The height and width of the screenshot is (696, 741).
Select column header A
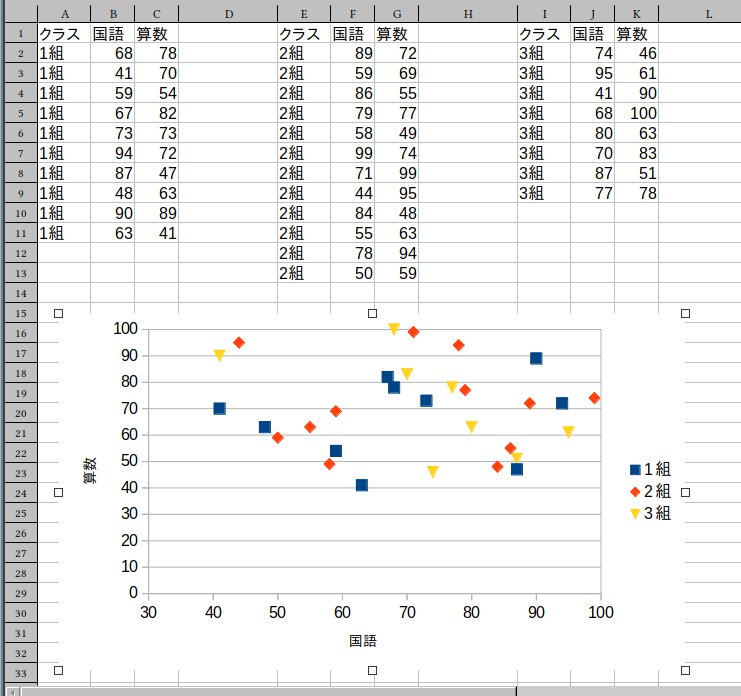point(64,14)
